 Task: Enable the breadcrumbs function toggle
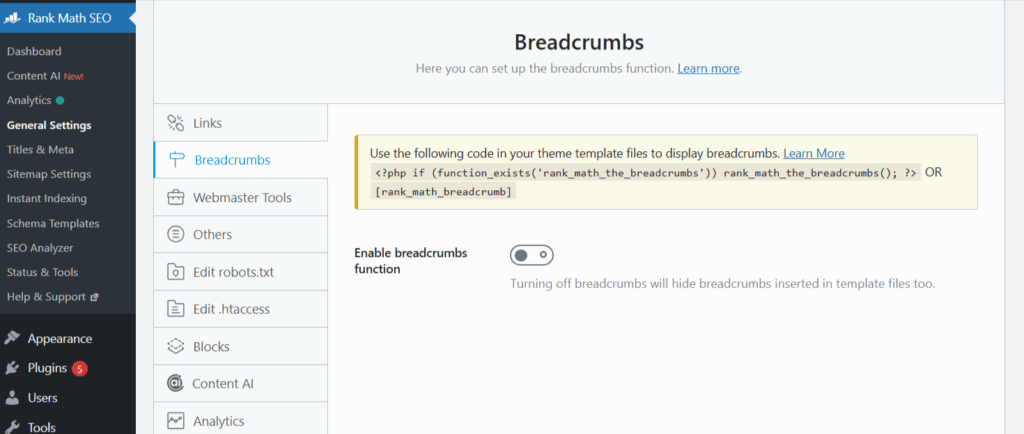[x=532, y=255]
